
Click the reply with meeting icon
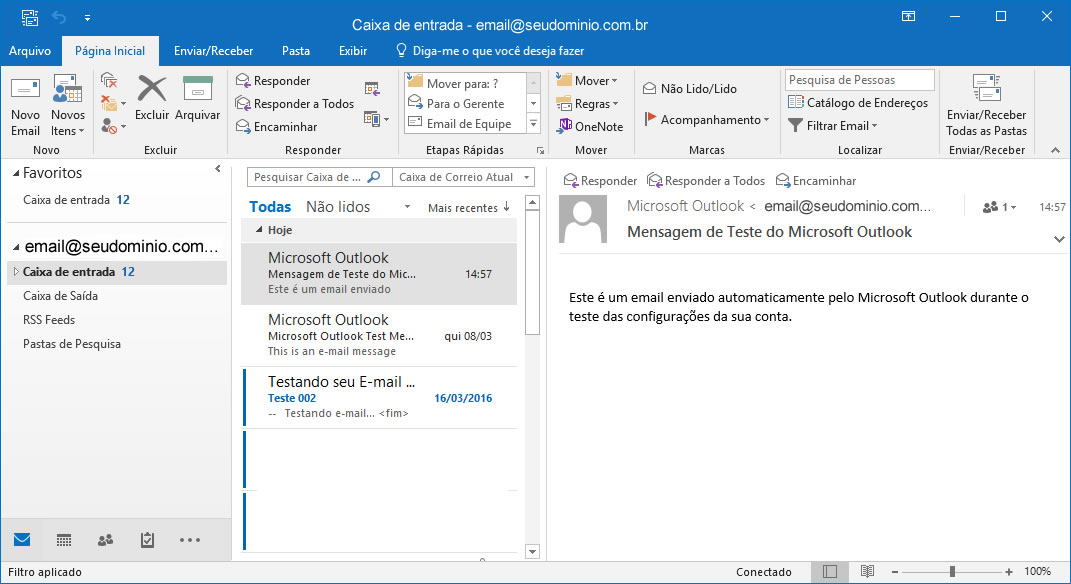pyautogui.click(x=372, y=88)
